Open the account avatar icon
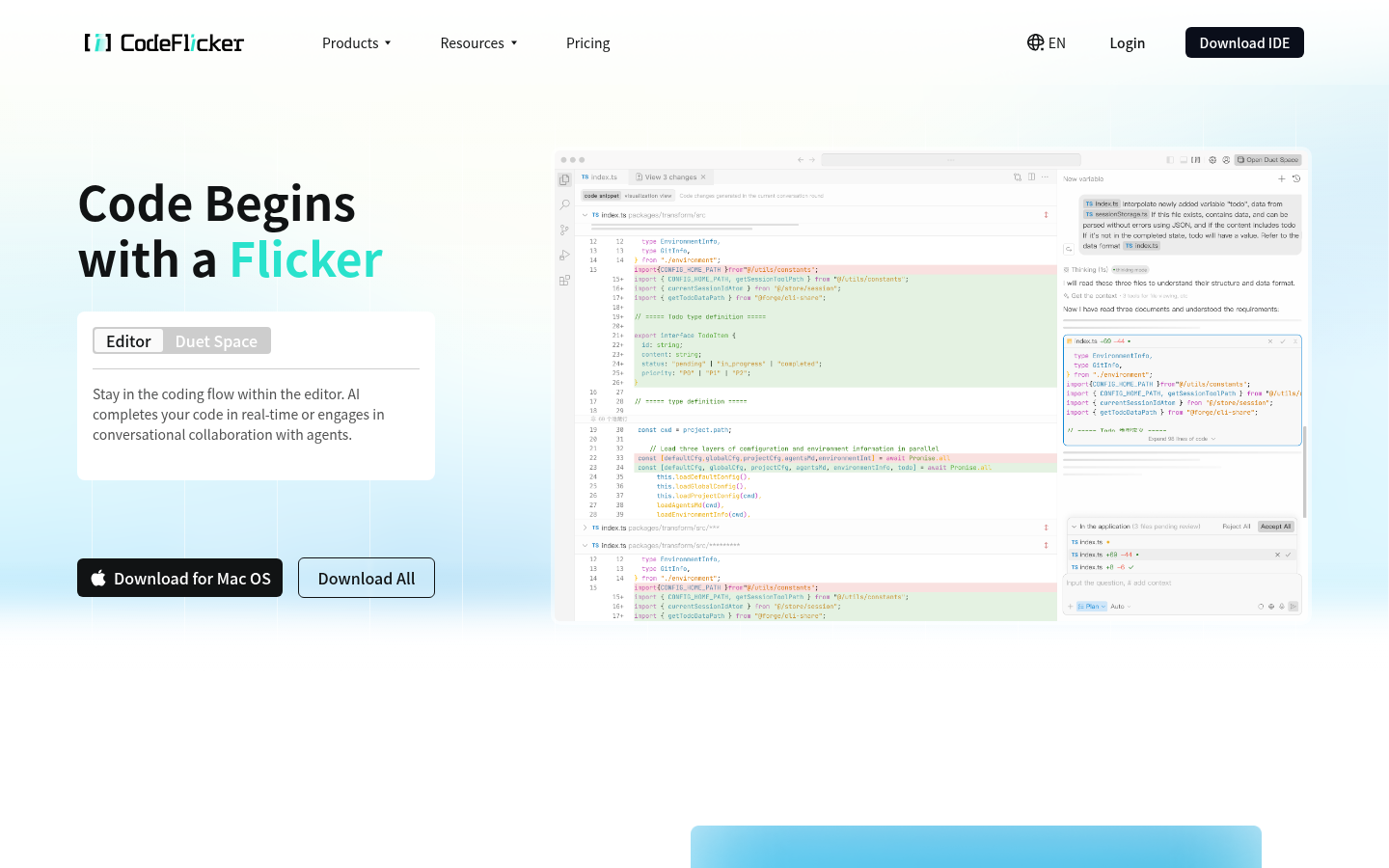Screen dimensions: 1389x868 click(x=1226, y=160)
